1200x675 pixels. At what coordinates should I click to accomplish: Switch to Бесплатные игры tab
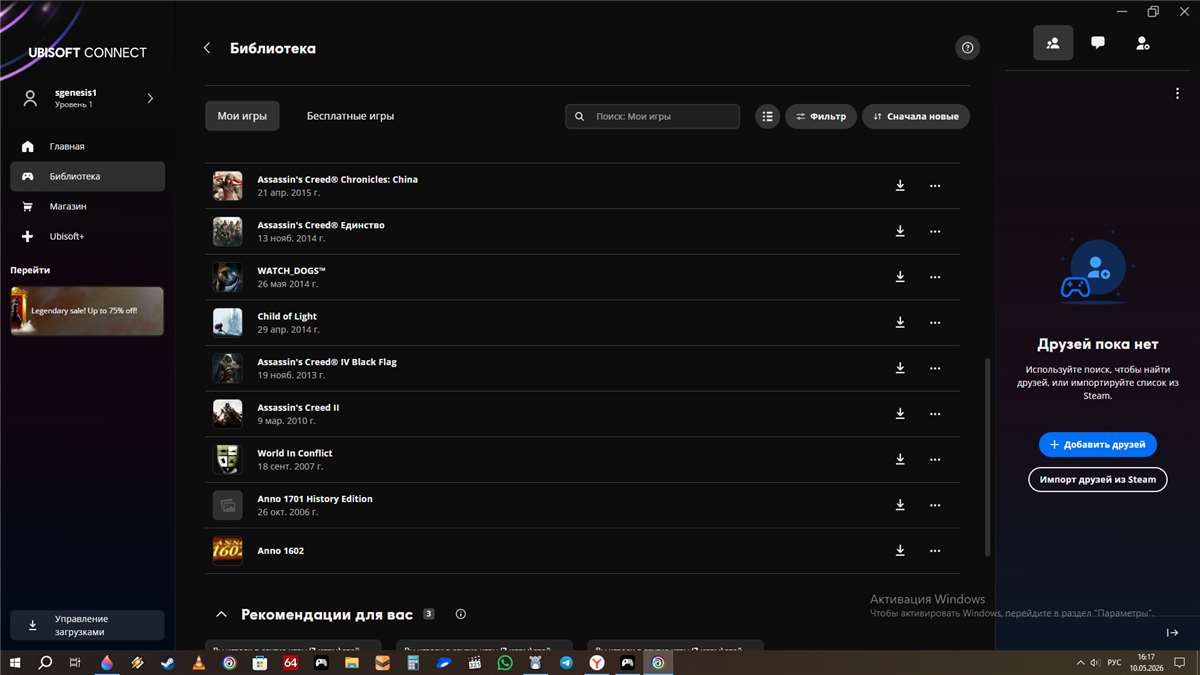(350, 116)
